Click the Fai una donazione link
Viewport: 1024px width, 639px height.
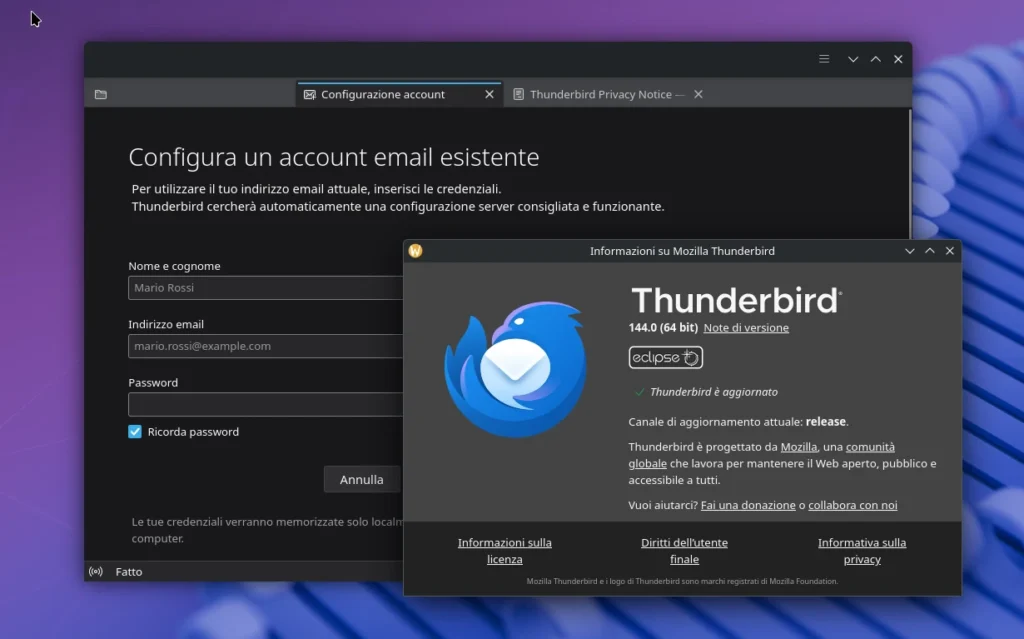748,505
